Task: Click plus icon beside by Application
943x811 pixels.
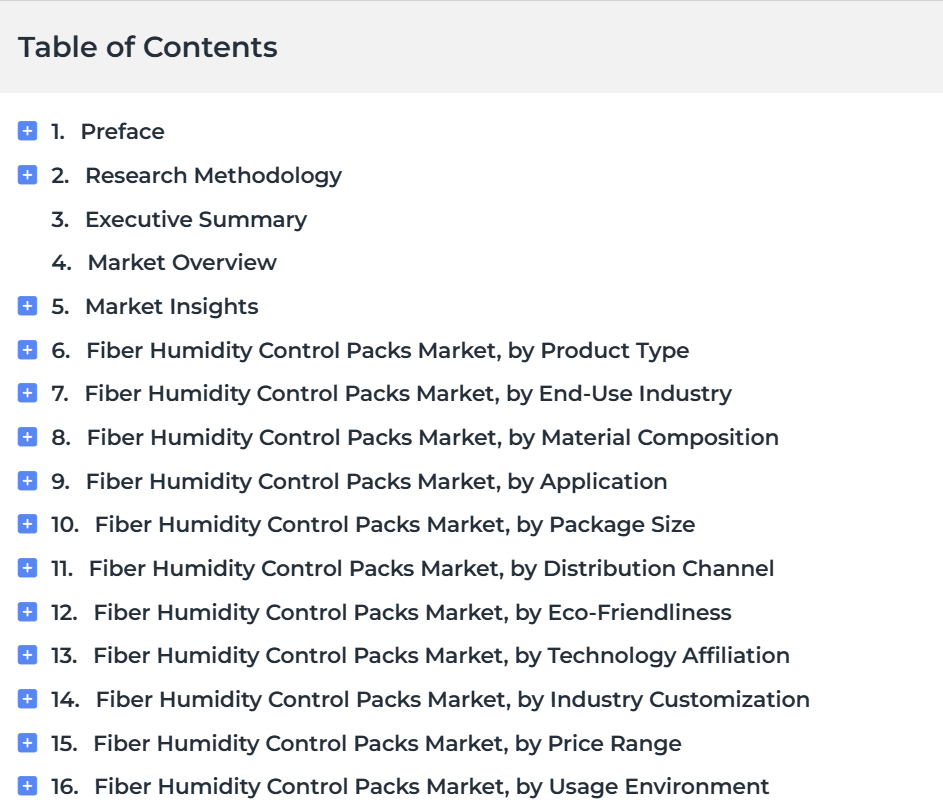Action: coord(27,480)
